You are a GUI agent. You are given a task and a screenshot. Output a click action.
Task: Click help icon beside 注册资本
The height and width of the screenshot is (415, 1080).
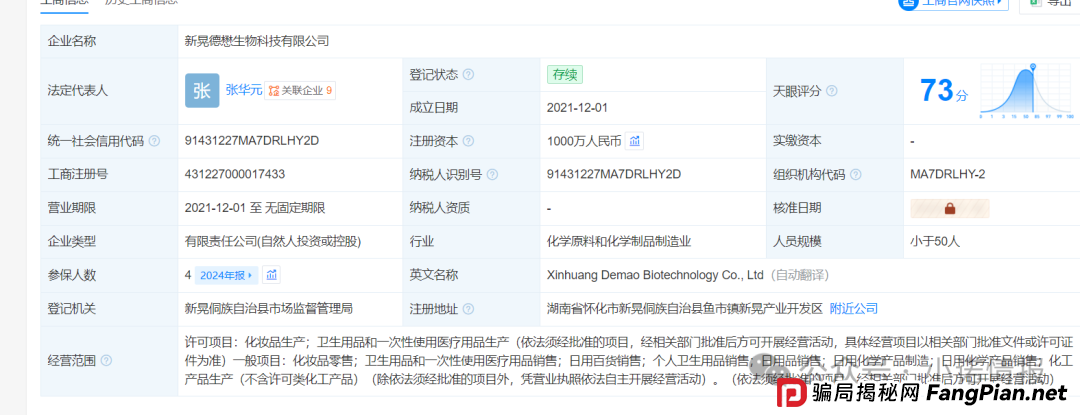pos(468,141)
